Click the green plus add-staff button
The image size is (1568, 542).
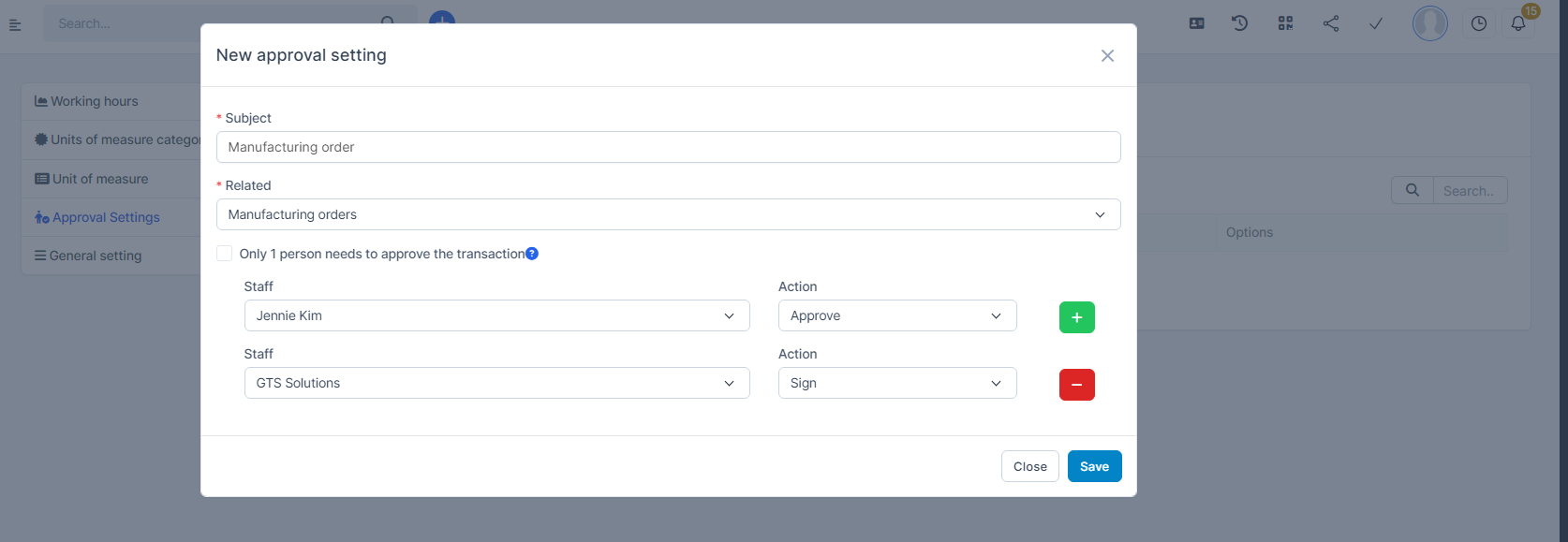(1076, 317)
